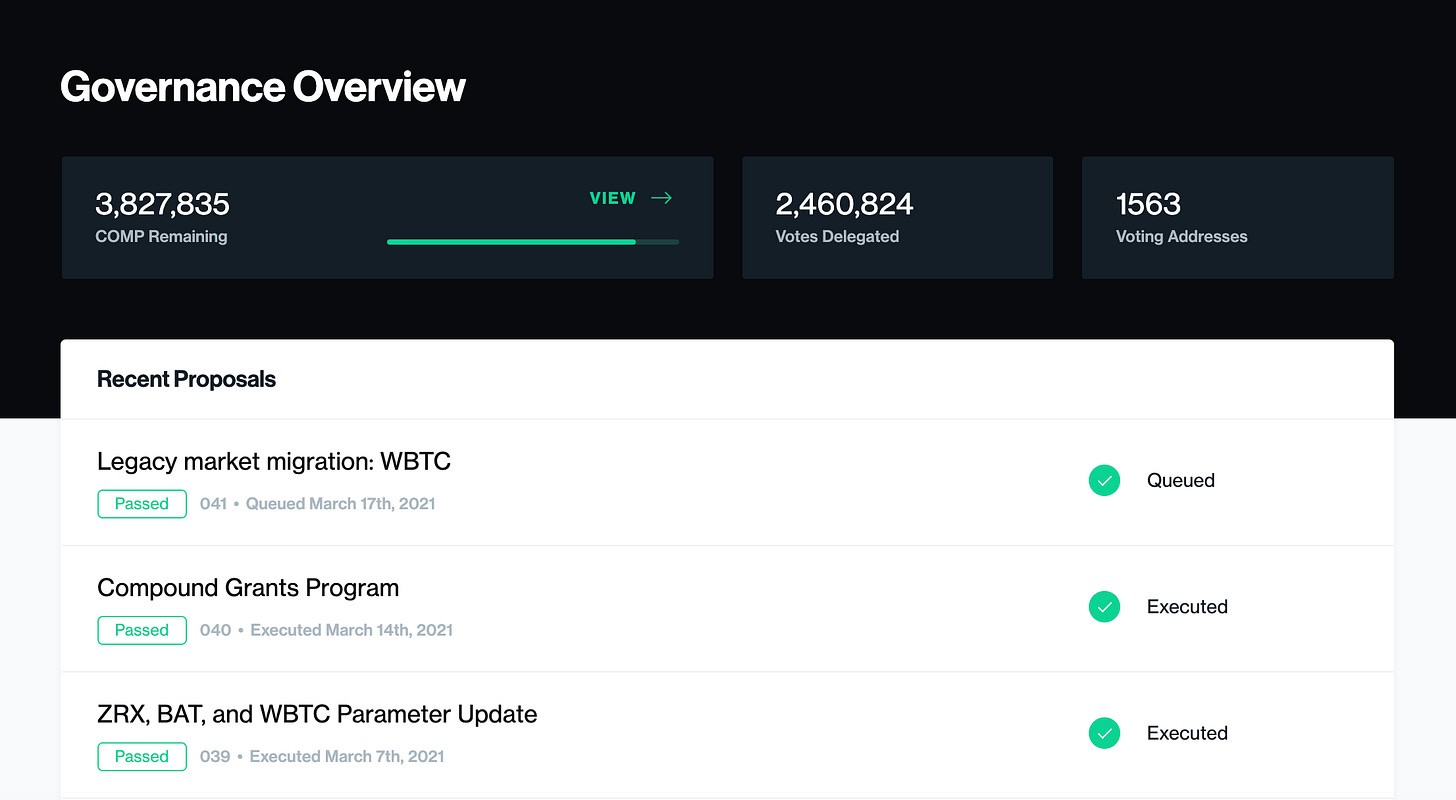This screenshot has height=800, width=1456.
Task: Click the 2,460,824 Votes Delegated value
Action: pos(844,204)
